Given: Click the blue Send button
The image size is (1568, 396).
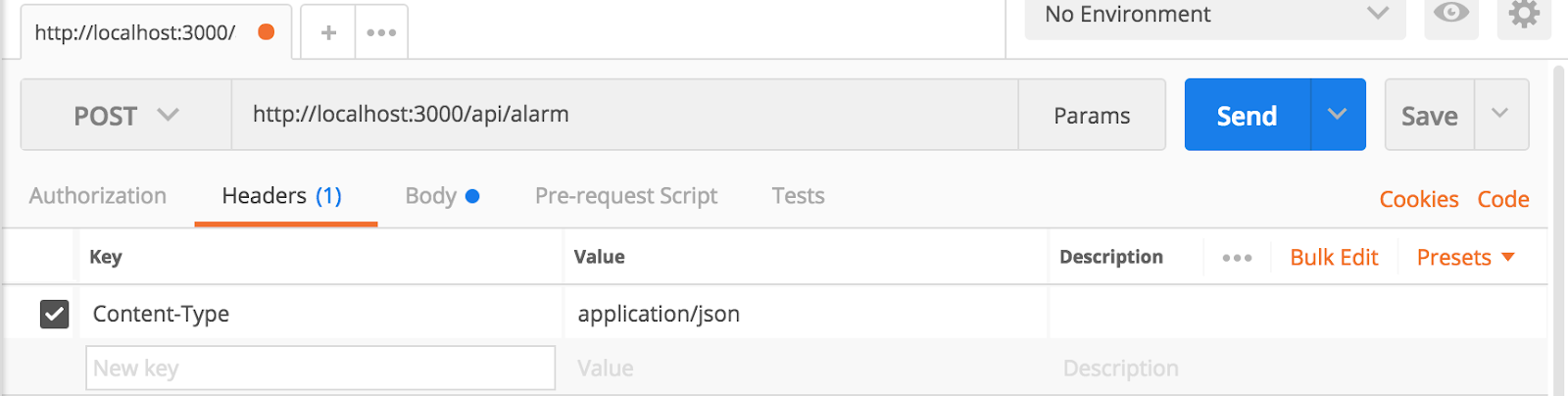Looking at the screenshot, I should pos(1247,115).
